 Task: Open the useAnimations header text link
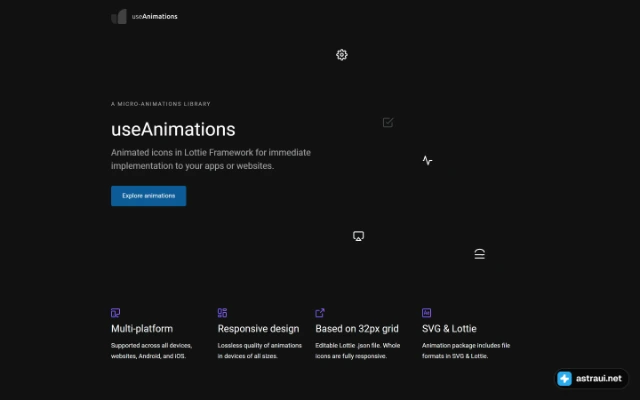coord(154,17)
